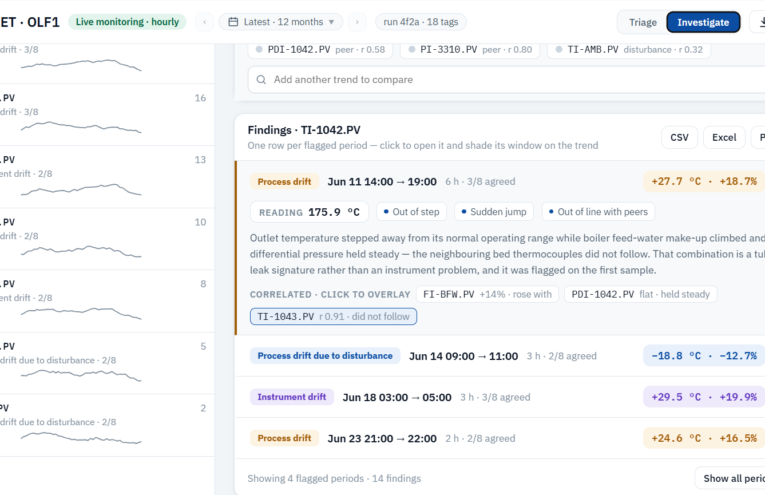Select PI-3310.PV peer comparison chip
This screenshot has height=495, width=765.
pyautogui.click(x=470, y=50)
